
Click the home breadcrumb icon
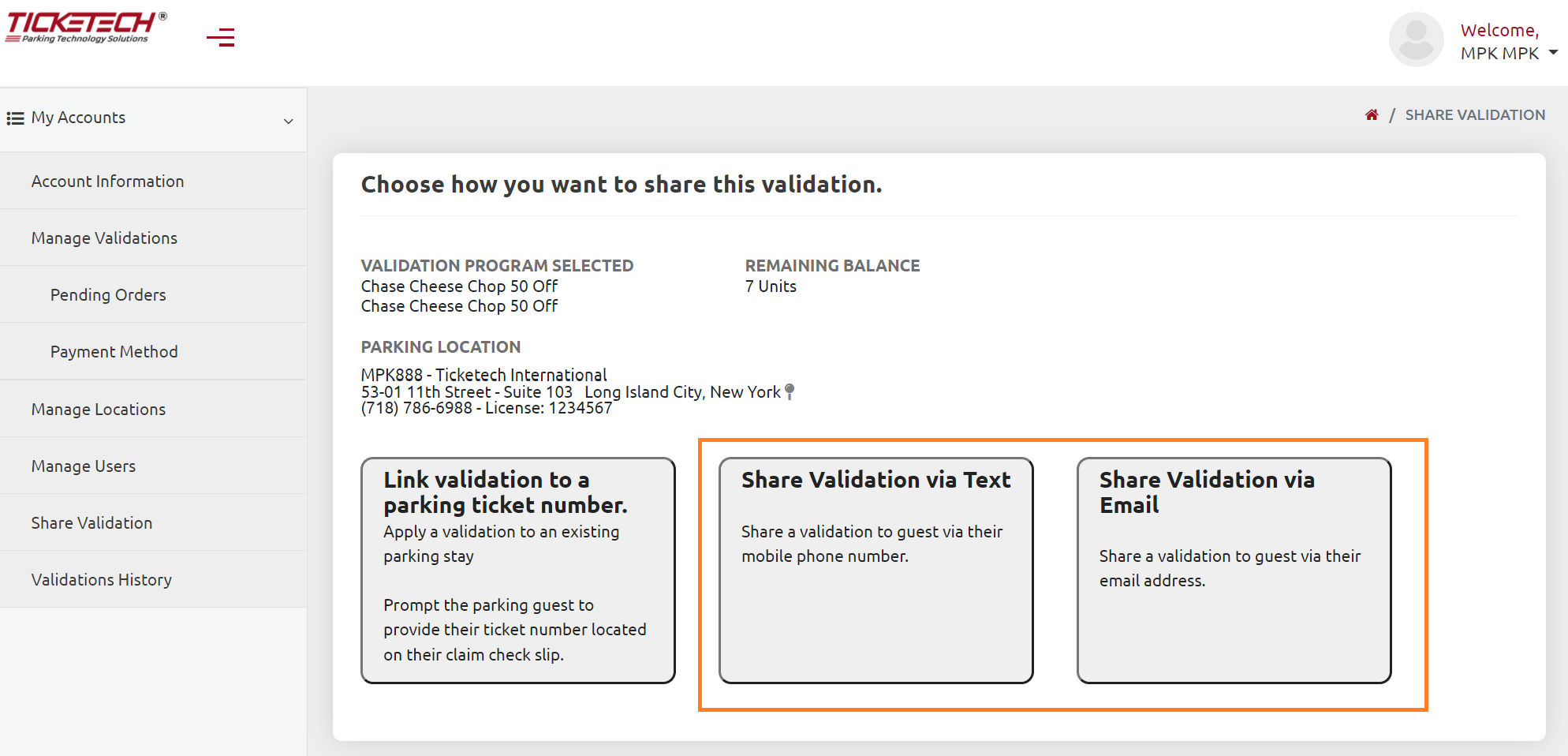click(x=1372, y=115)
